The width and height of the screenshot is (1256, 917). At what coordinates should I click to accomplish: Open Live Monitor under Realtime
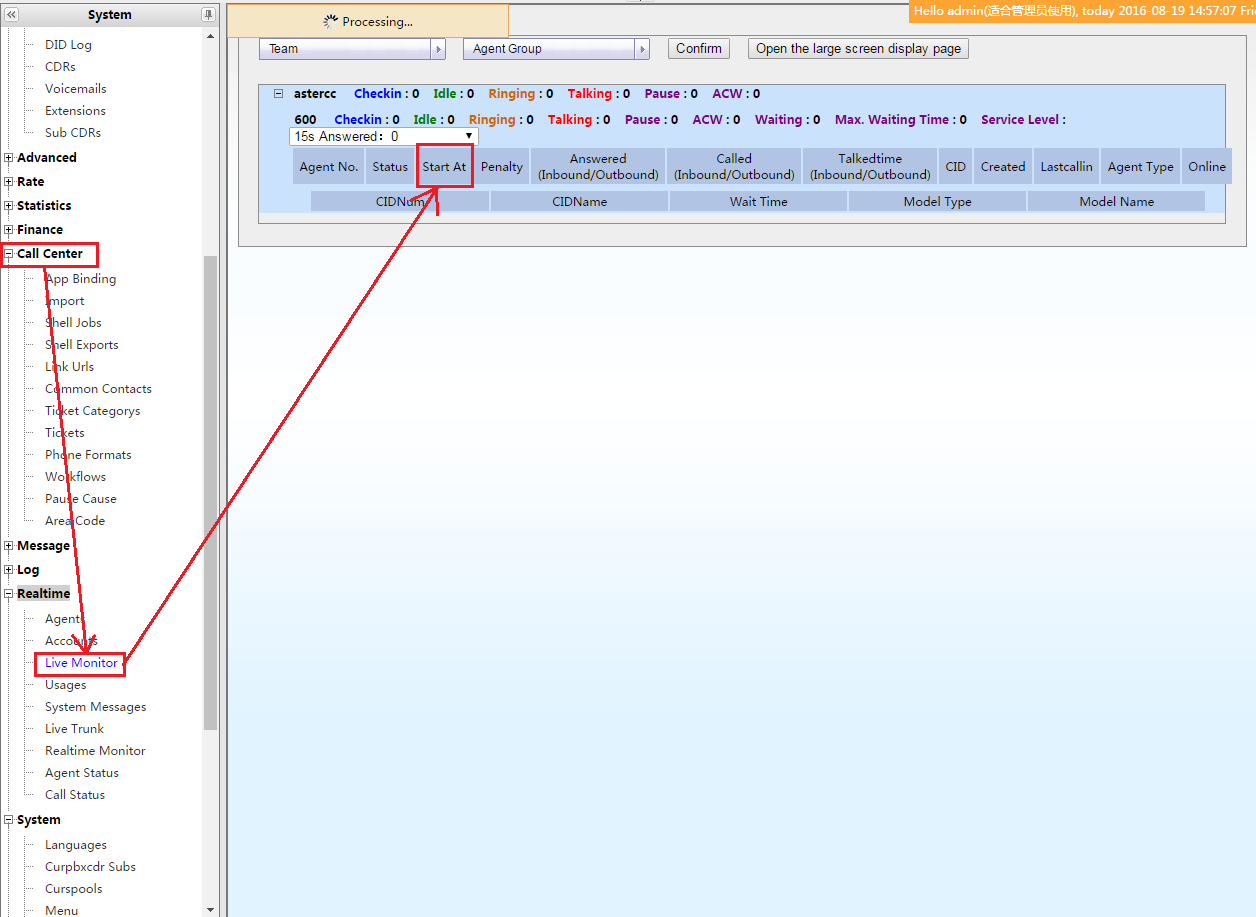(x=81, y=663)
